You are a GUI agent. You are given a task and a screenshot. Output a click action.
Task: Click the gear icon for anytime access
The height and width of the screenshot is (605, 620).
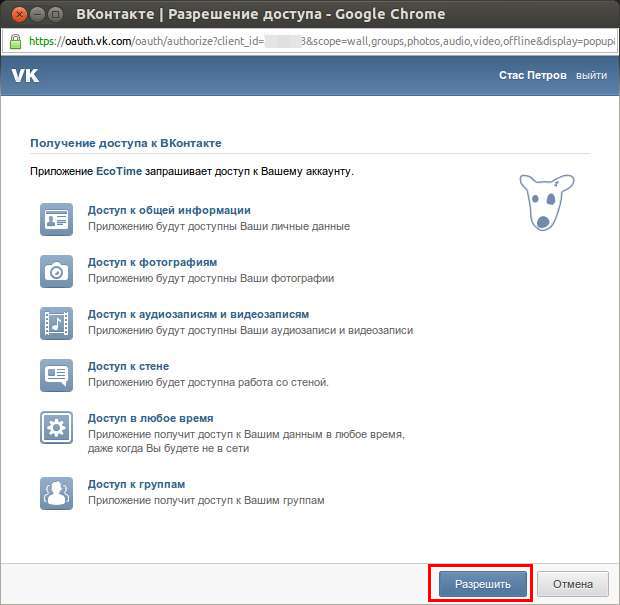pyautogui.click(x=56, y=427)
